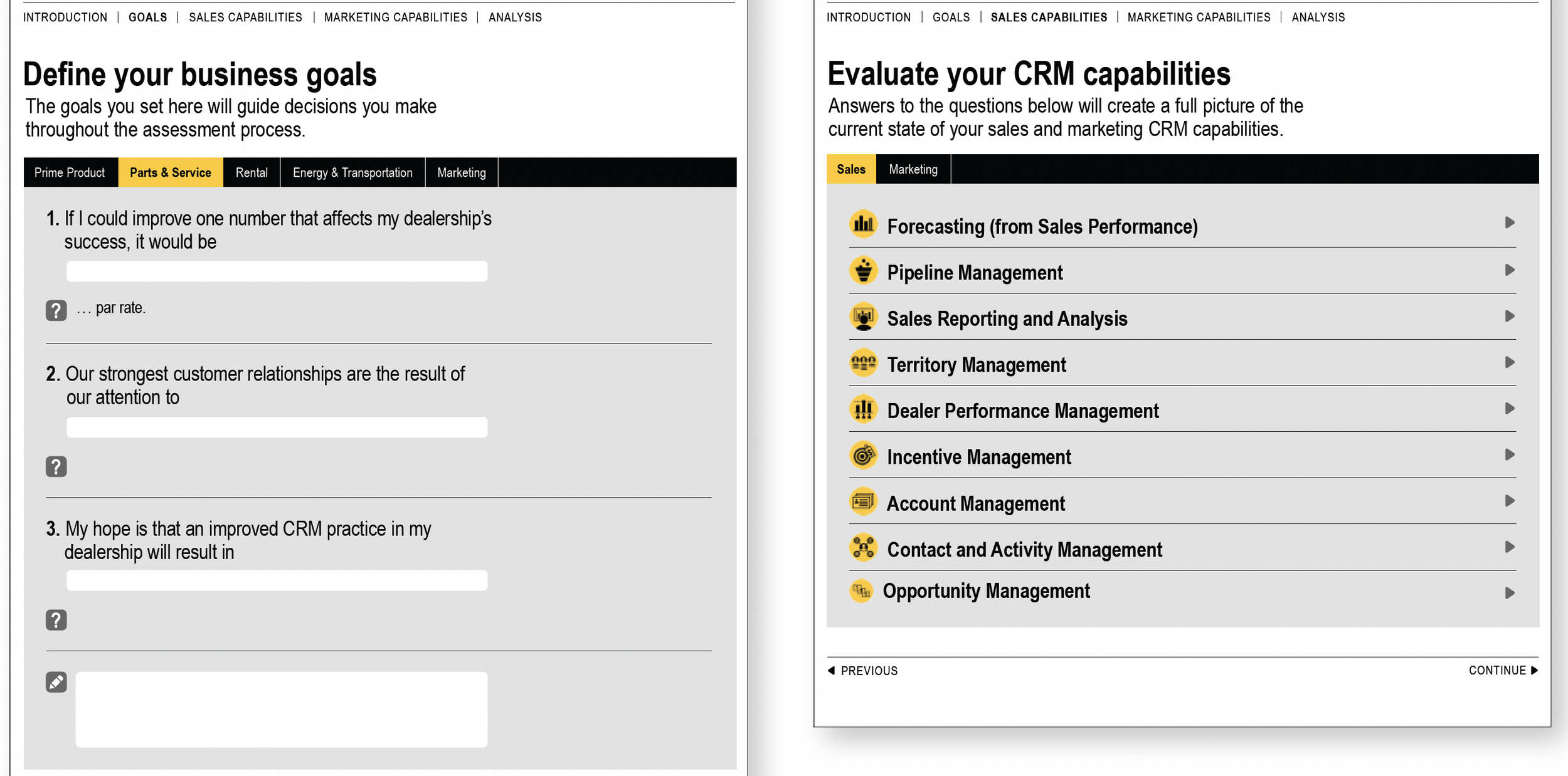The height and width of the screenshot is (776, 1568).
Task: Click the Contact and Activity Management icon
Action: tap(863, 548)
